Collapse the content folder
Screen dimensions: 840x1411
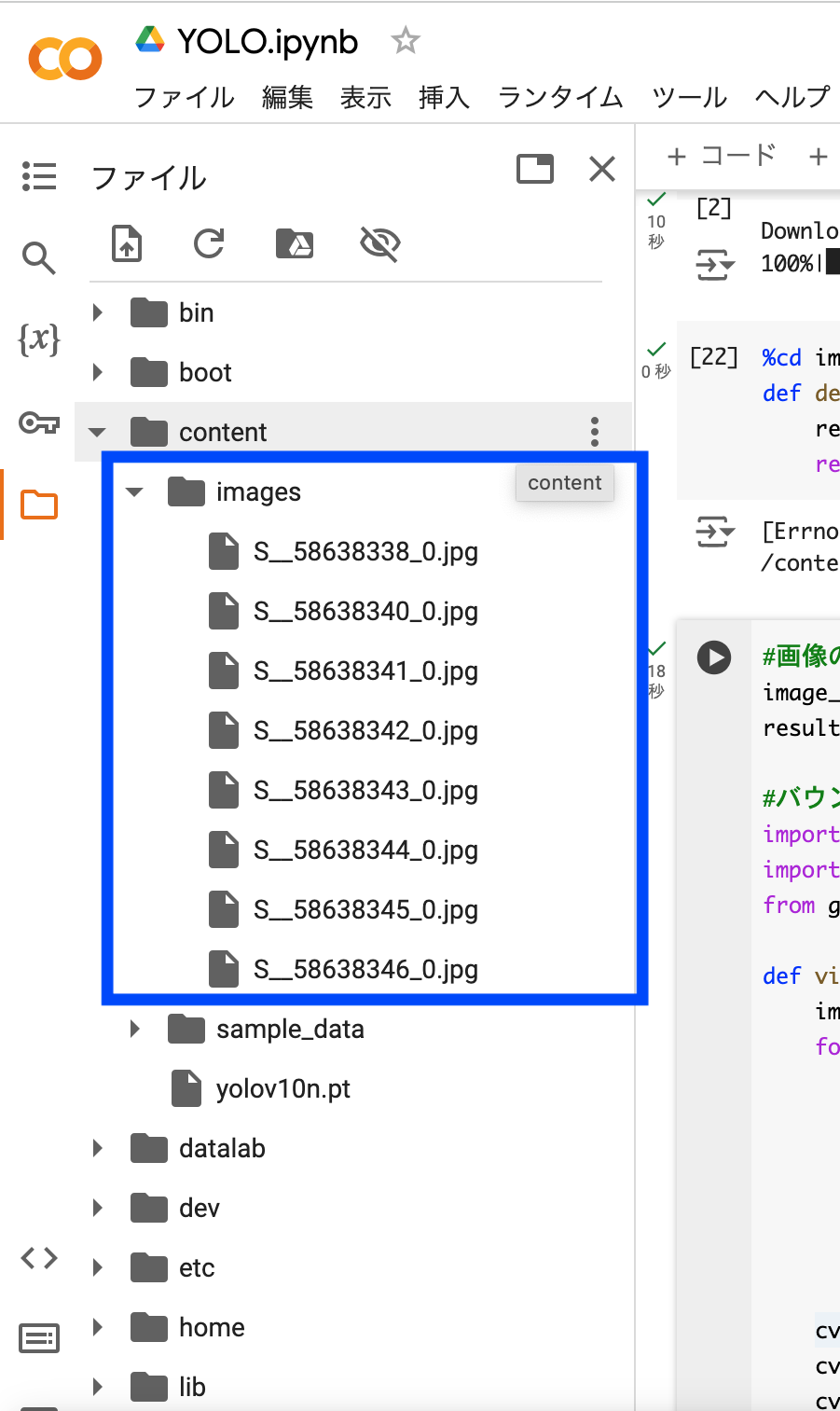pos(97,433)
